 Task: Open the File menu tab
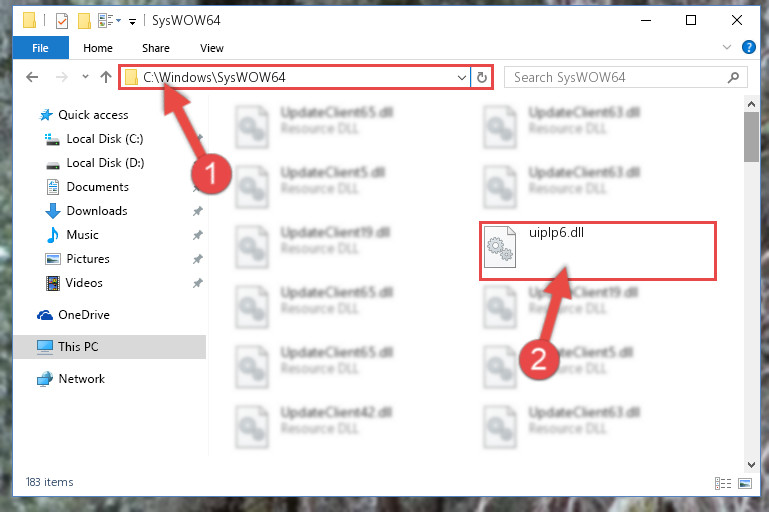tap(40, 48)
